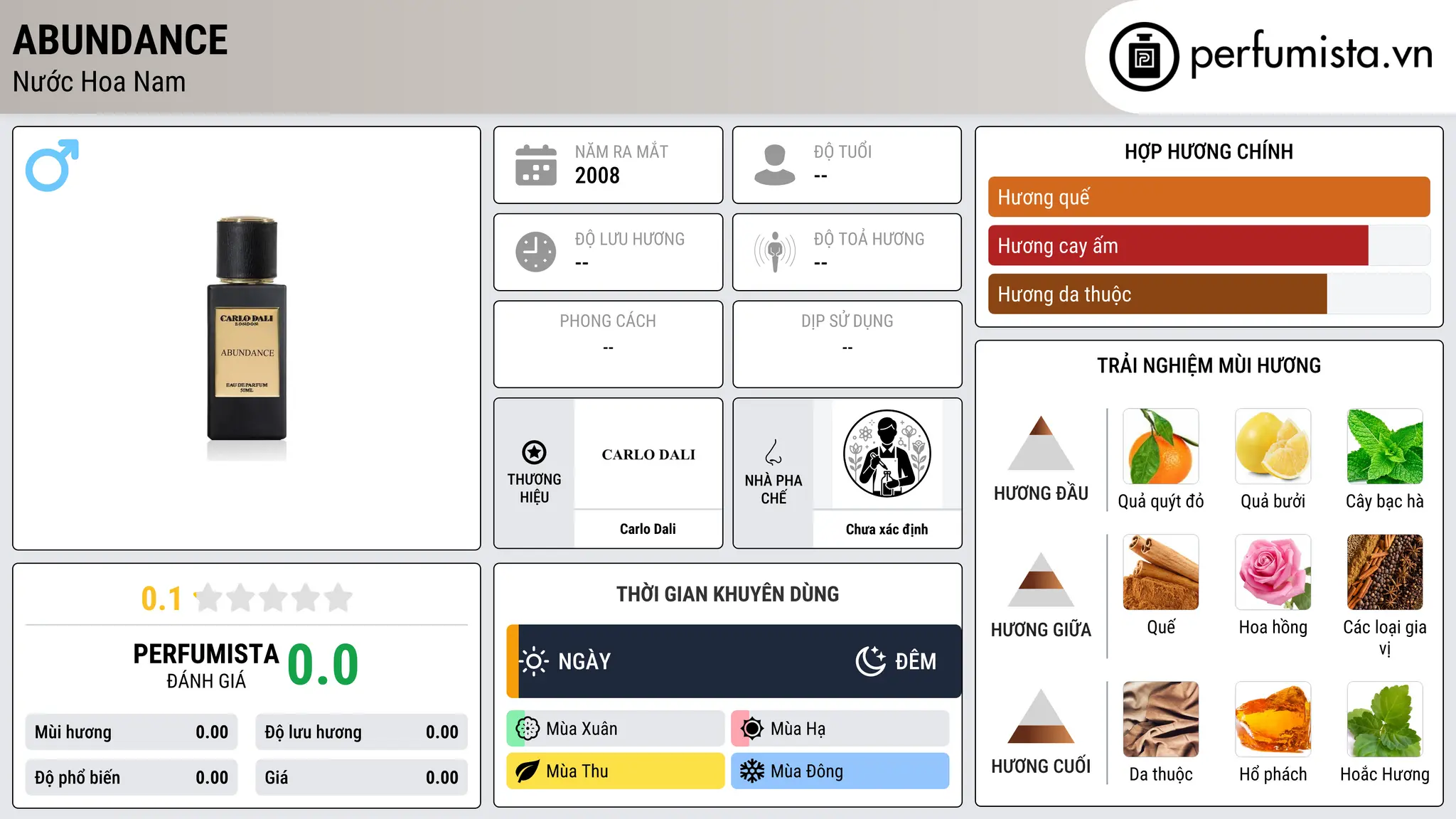Click the Perfumista đánh giá label
This screenshot has height=819, width=1456.
pyautogui.click(x=206, y=665)
